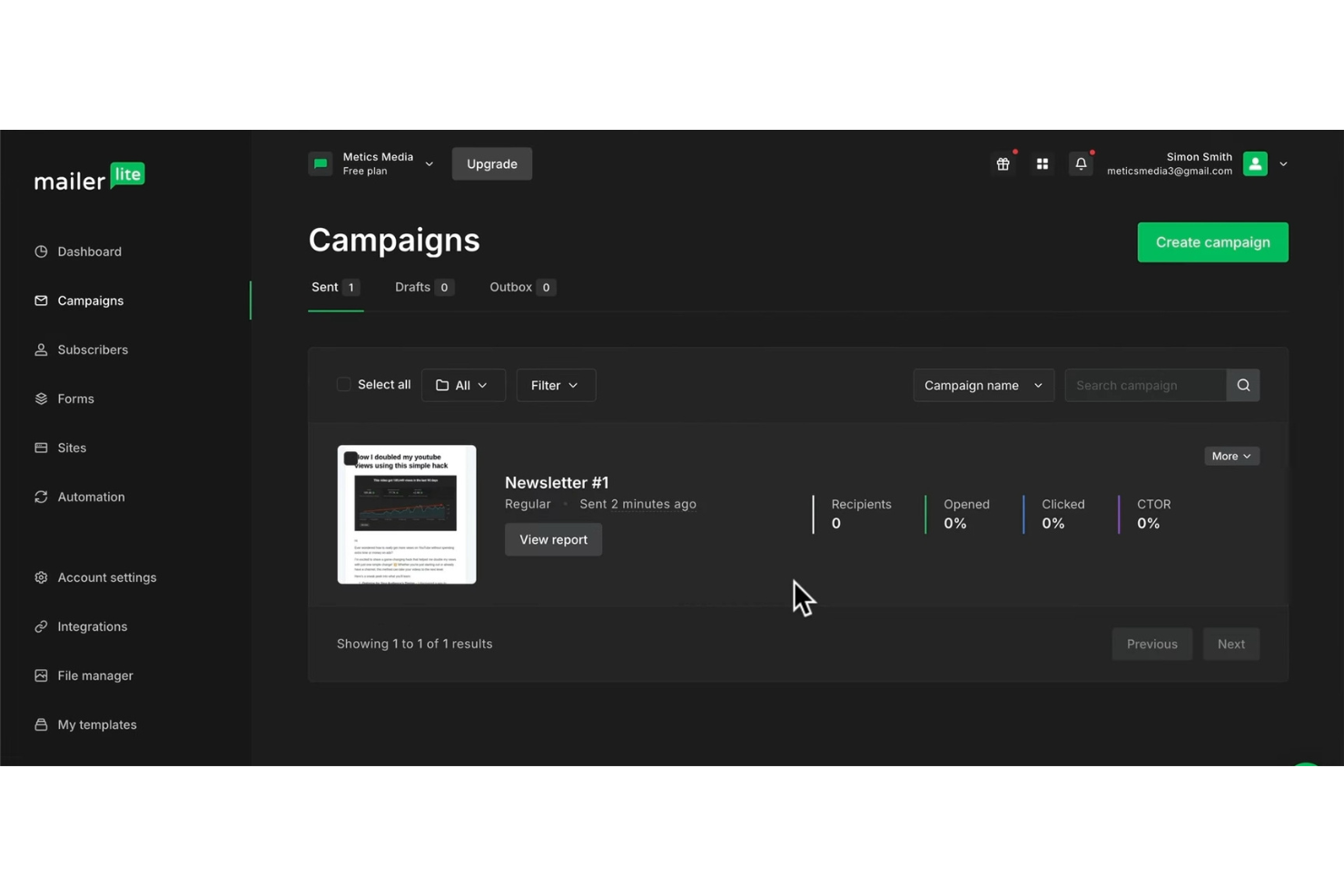Click the Campaigns envelope icon in sidebar
Image resolution: width=1344 pixels, height=896 pixels.
(41, 300)
